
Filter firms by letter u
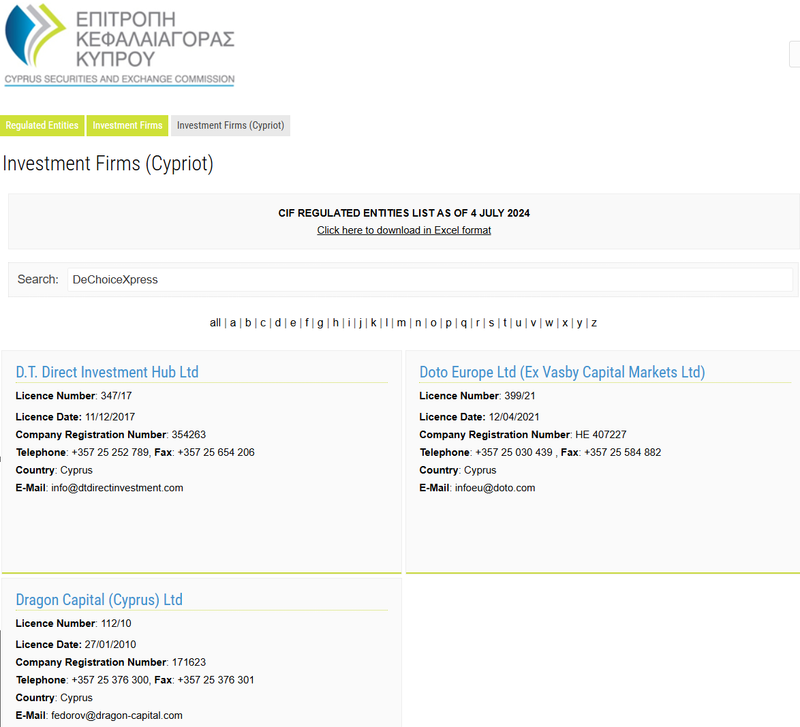[518, 323]
